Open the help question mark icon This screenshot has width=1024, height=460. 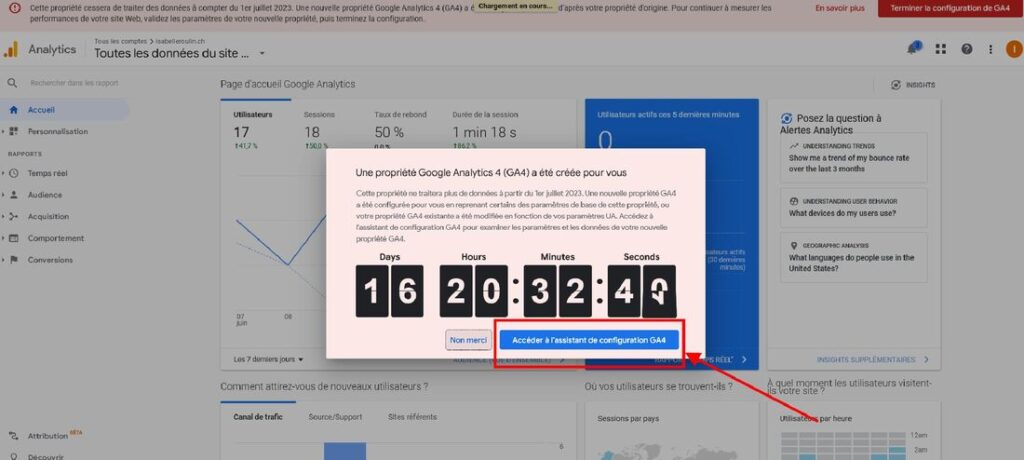coord(967,49)
